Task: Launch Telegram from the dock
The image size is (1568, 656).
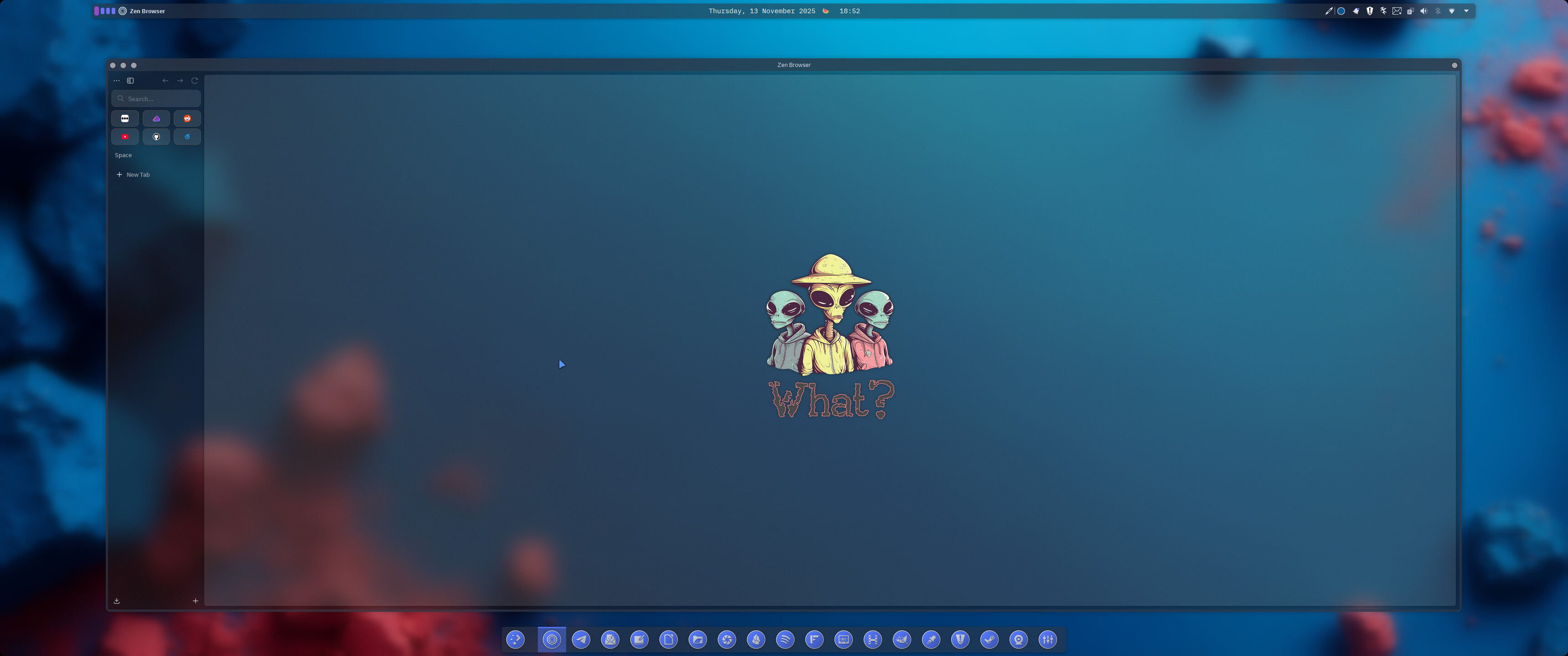Action: 581,640
